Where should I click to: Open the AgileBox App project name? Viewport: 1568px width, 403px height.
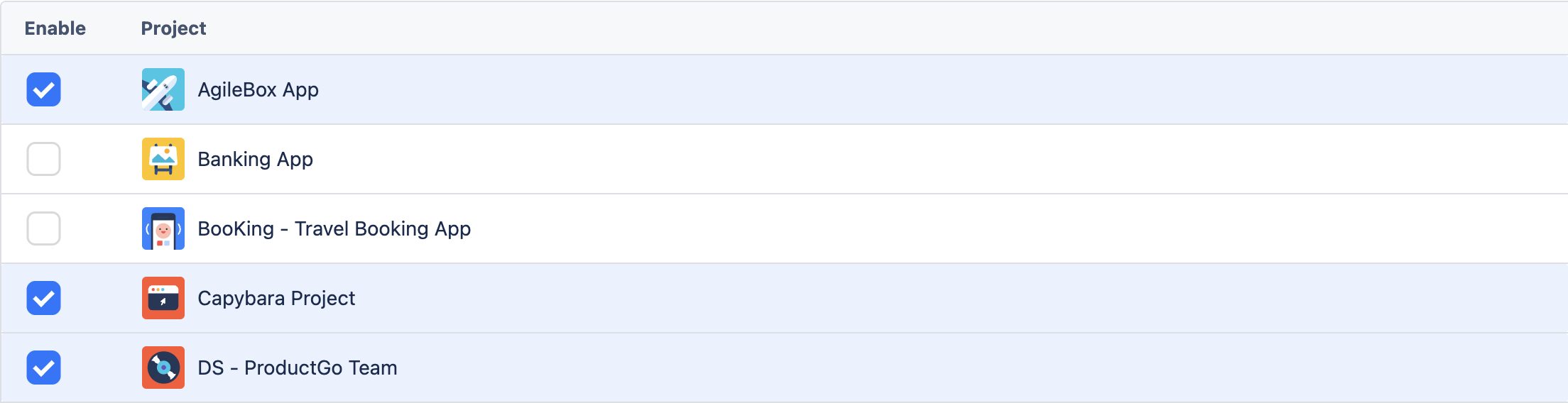point(258,90)
